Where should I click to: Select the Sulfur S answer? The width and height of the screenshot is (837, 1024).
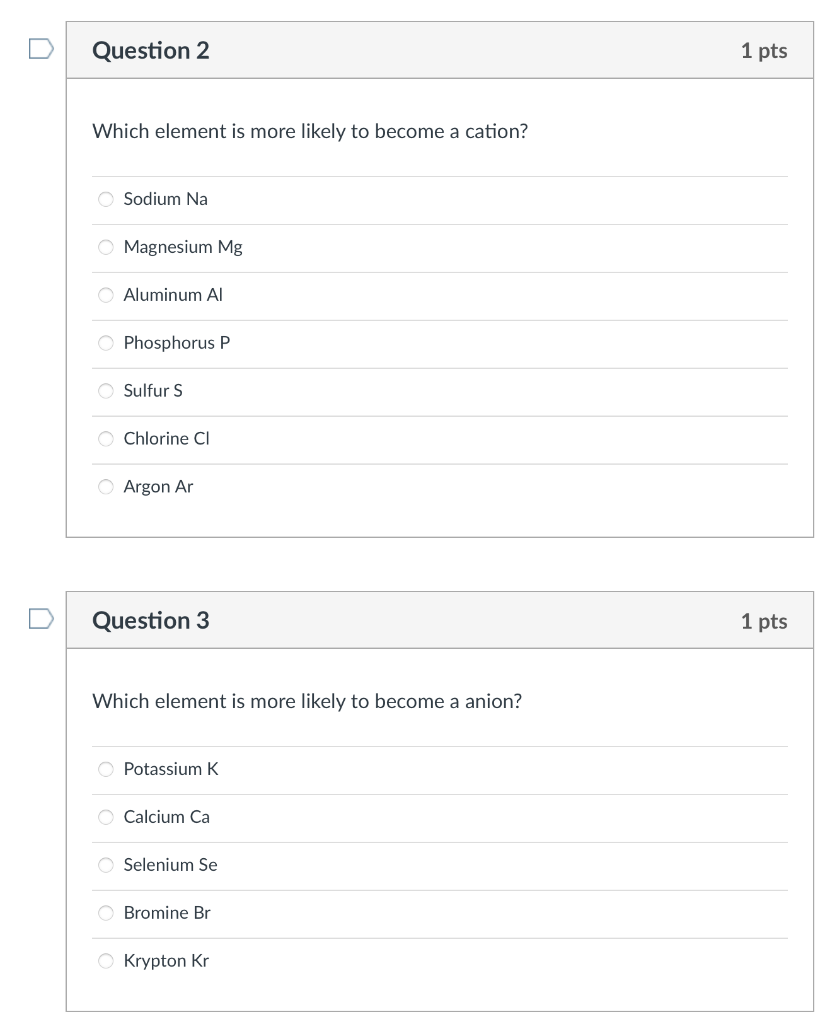pos(105,391)
